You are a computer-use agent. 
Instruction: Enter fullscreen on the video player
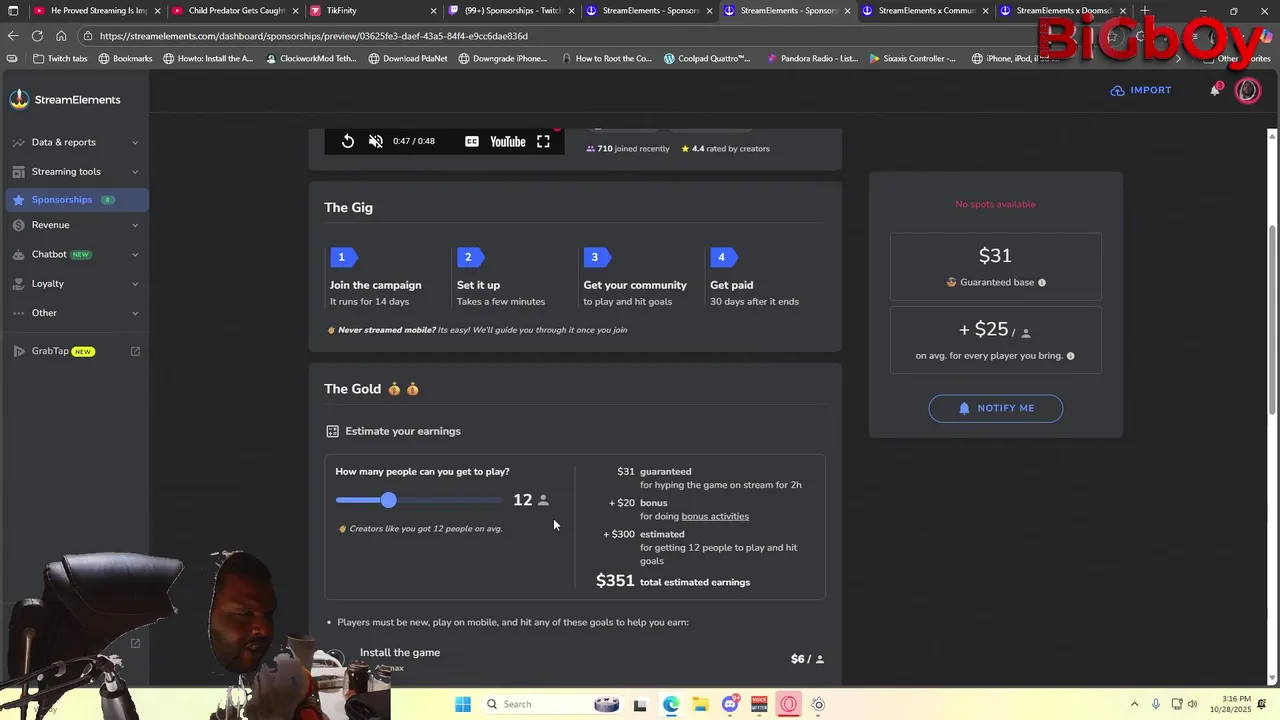click(543, 141)
